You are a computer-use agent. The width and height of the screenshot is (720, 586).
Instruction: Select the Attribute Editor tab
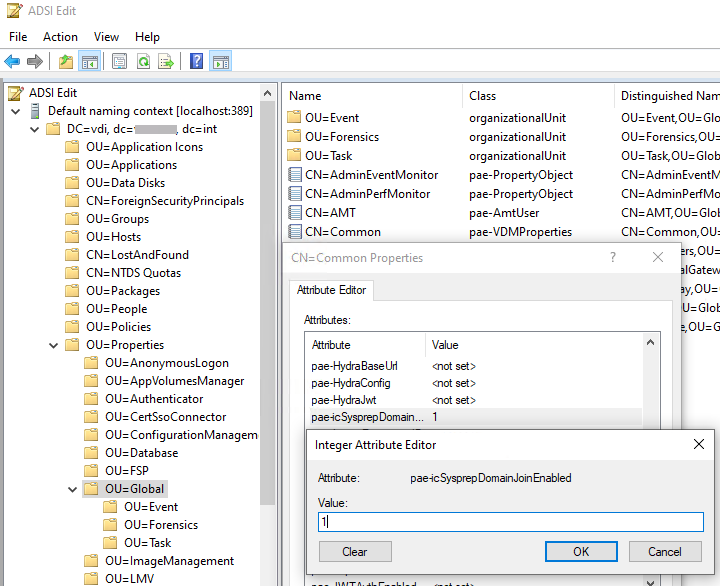pos(331,290)
